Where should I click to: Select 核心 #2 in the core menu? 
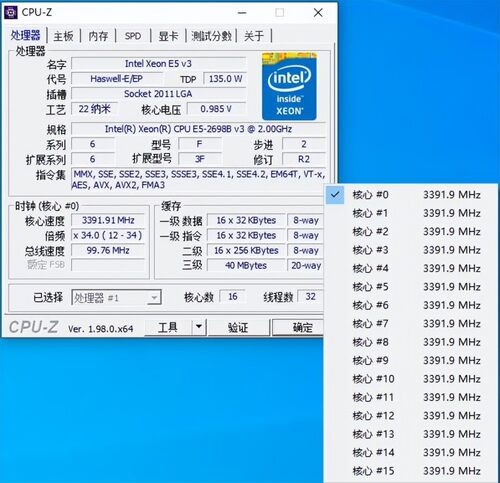click(x=410, y=231)
